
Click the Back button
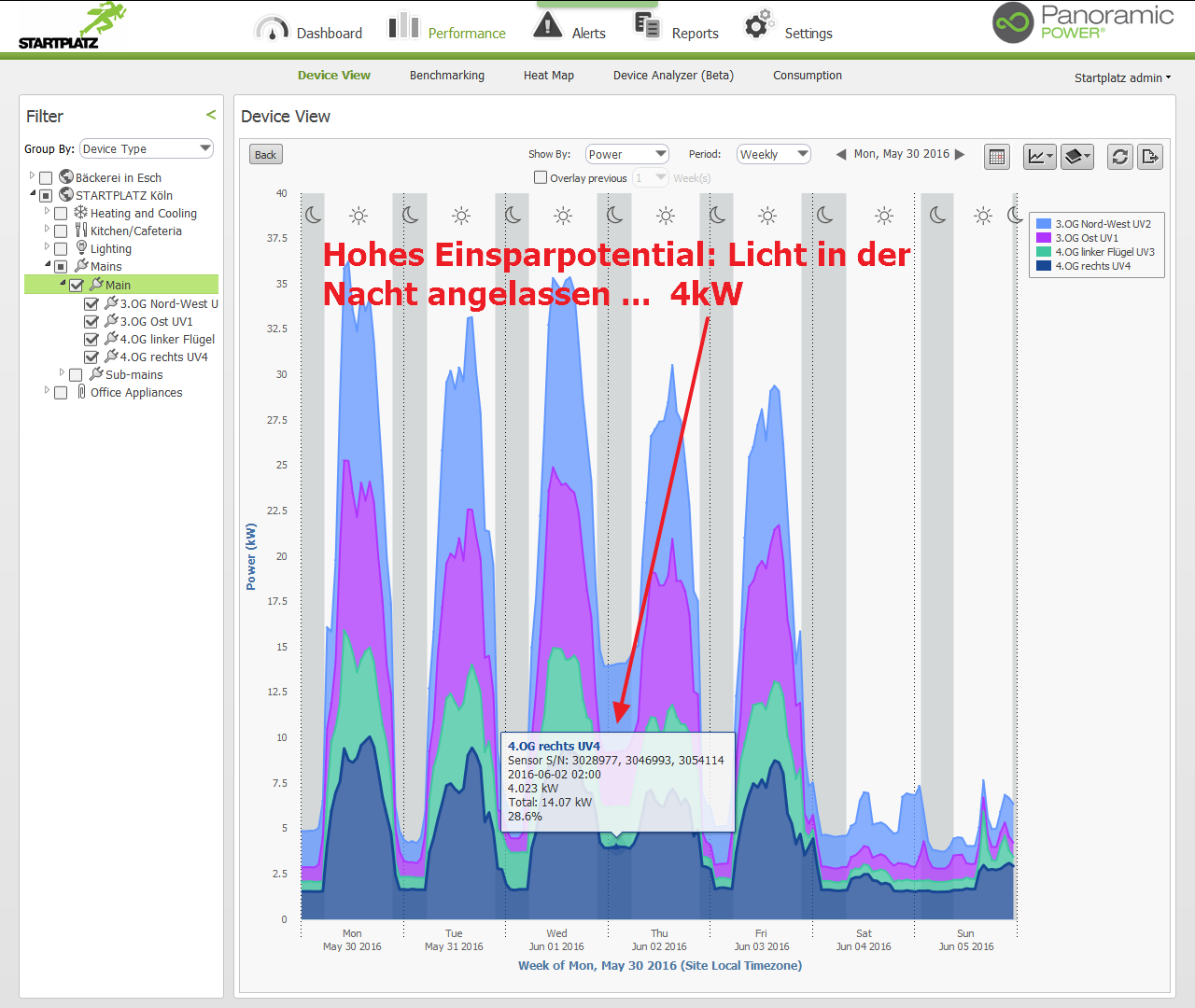pos(266,155)
